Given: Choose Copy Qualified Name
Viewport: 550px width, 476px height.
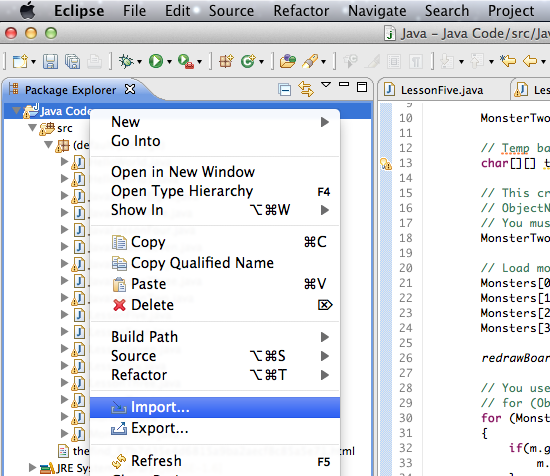Looking at the screenshot, I should click(x=215, y=263).
